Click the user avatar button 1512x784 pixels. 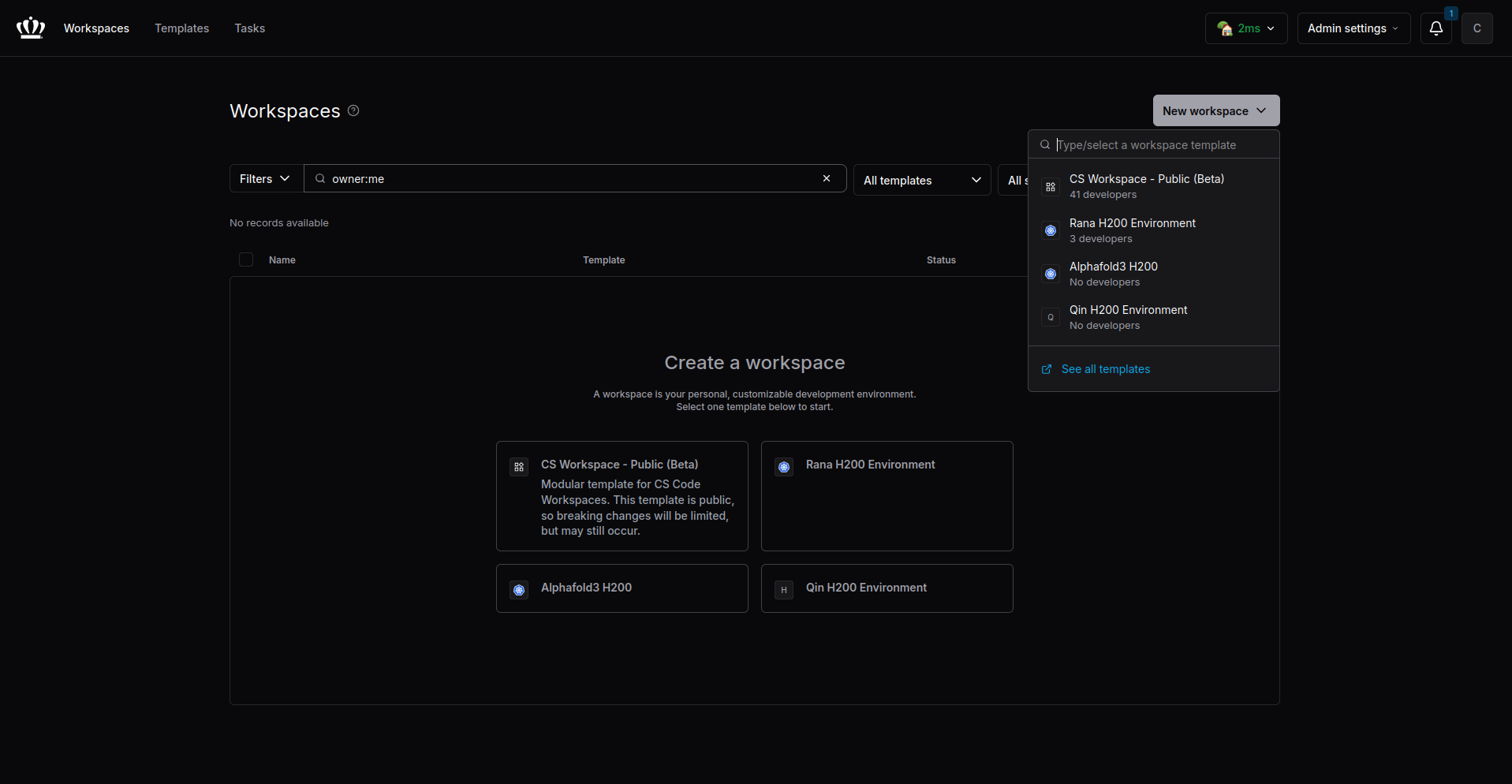coord(1477,28)
